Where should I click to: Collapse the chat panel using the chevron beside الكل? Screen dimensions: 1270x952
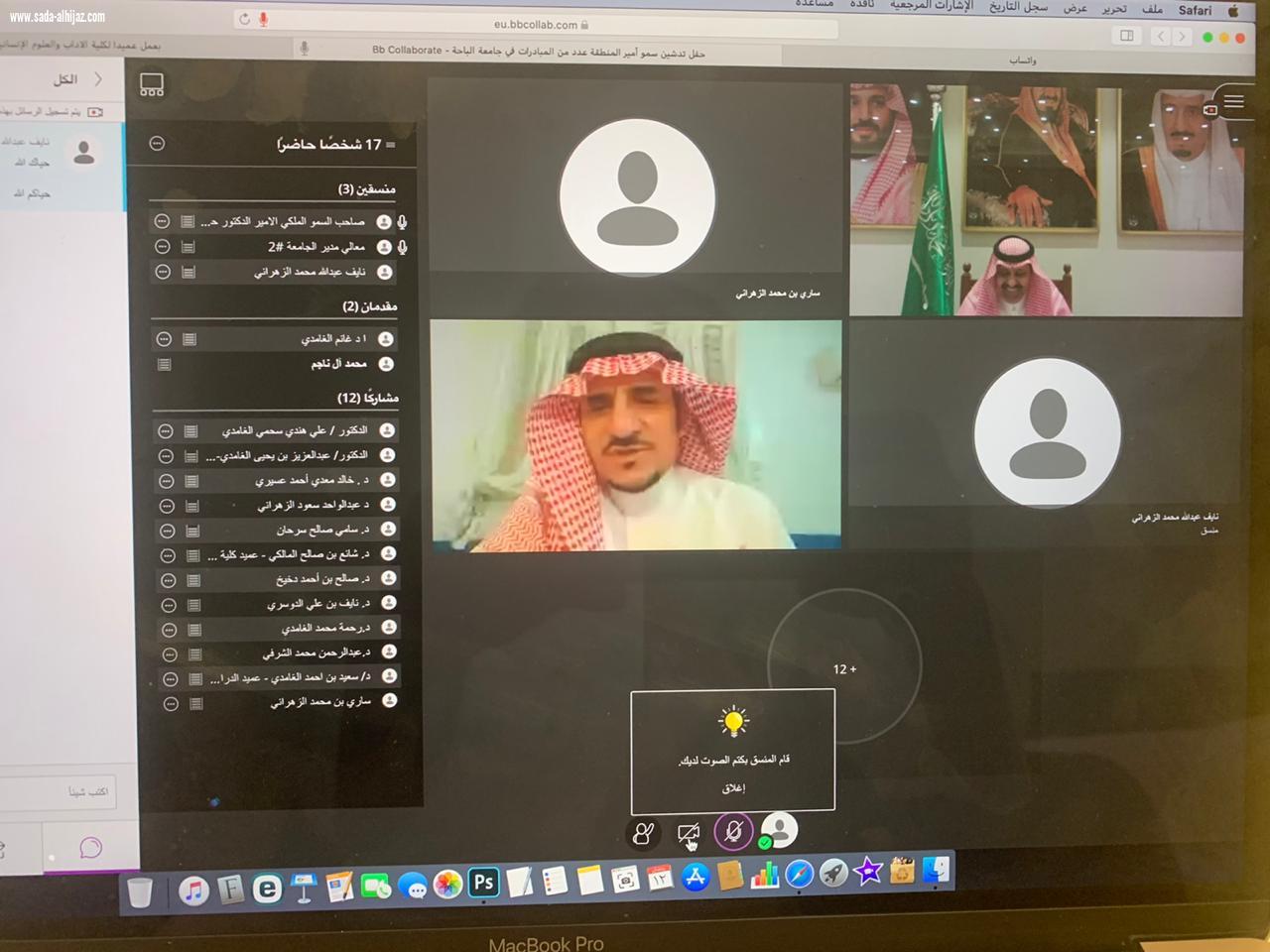coord(98,80)
